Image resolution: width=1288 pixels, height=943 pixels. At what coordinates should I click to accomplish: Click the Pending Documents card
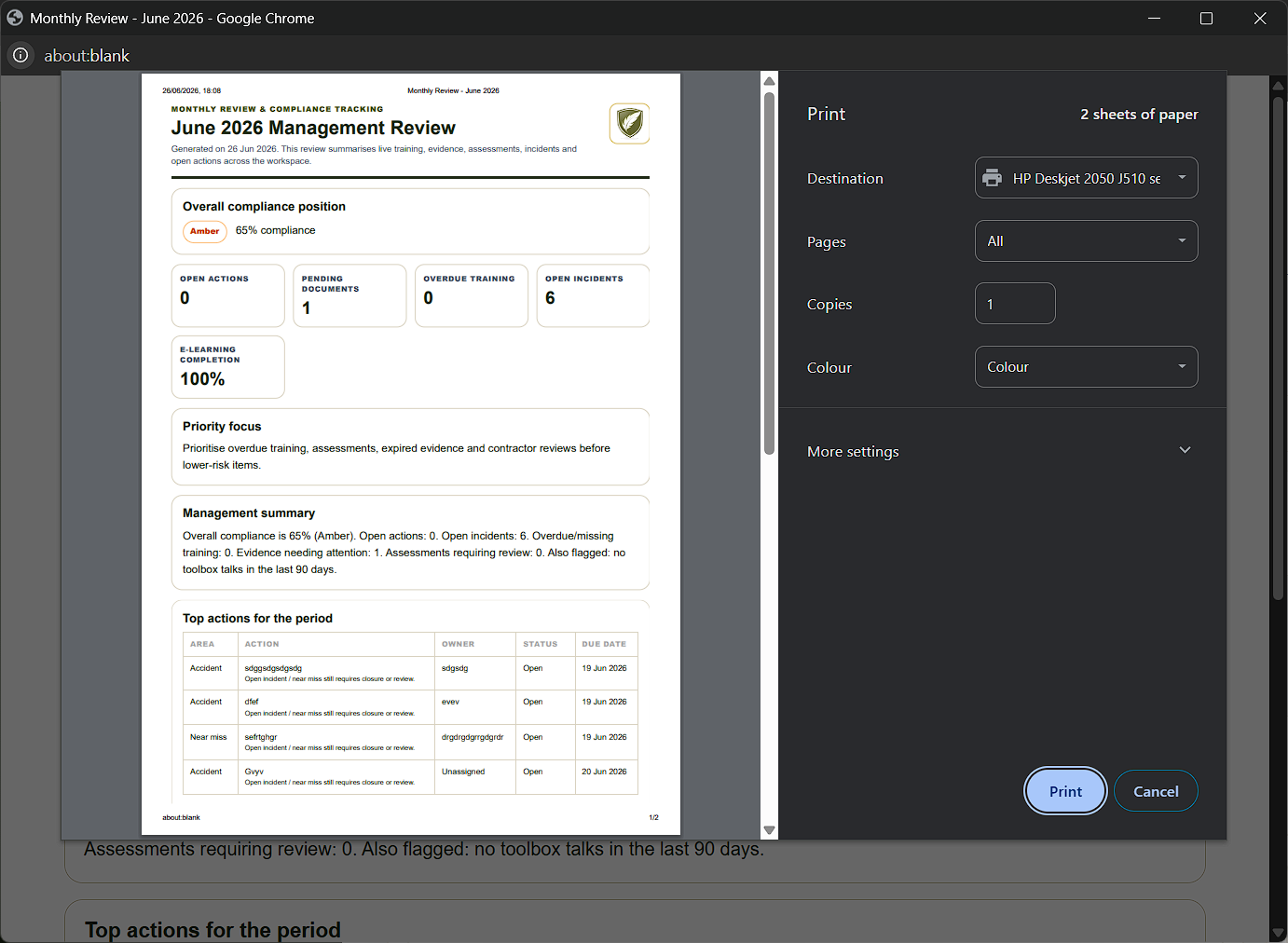point(349,295)
